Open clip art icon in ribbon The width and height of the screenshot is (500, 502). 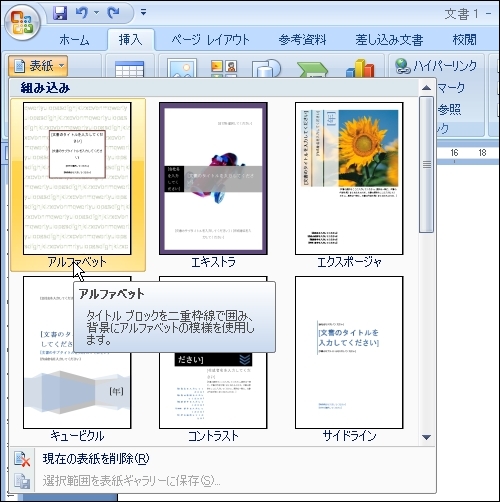pyautogui.click(x=224, y=68)
